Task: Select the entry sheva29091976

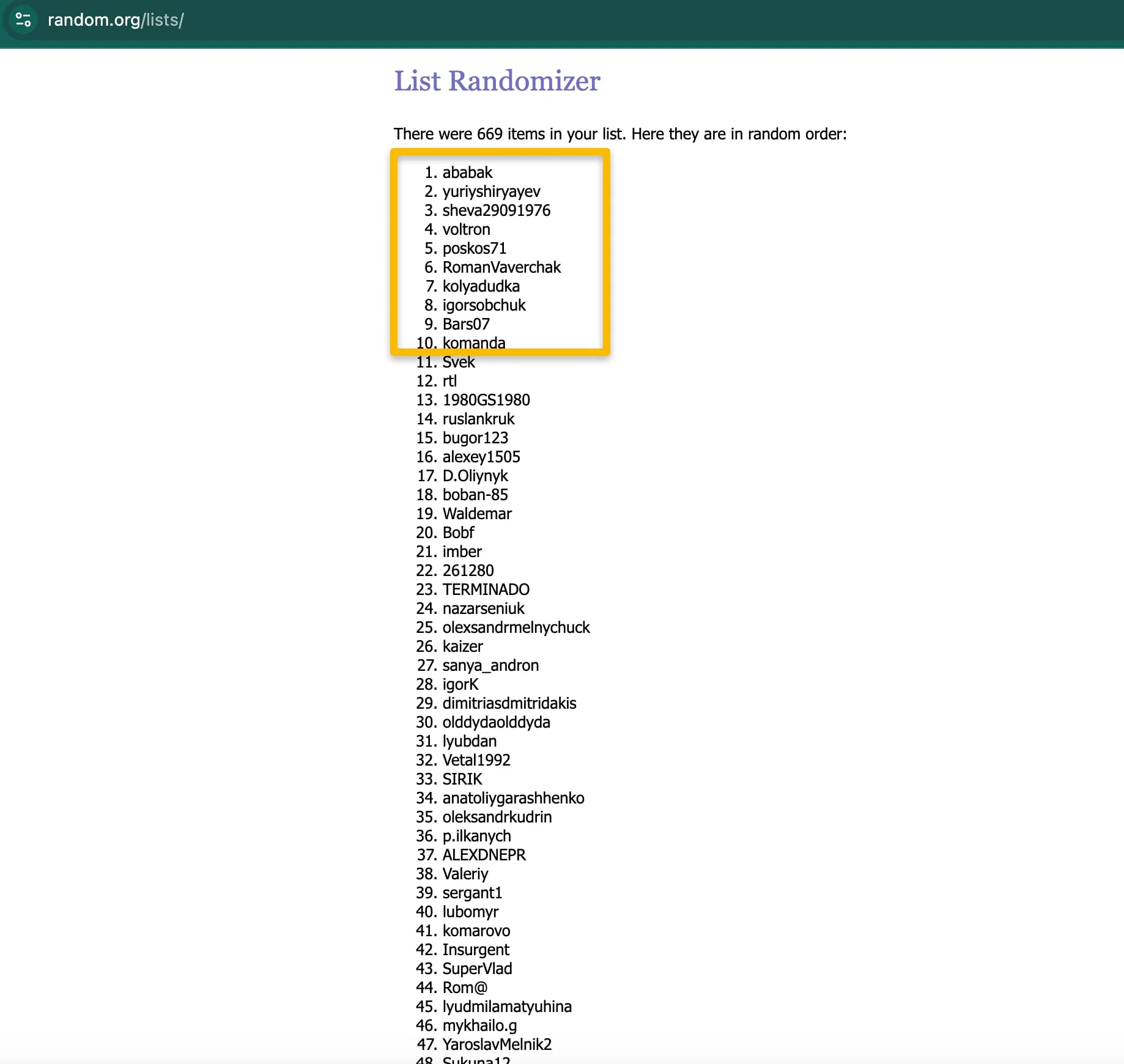Action: pos(496,210)
